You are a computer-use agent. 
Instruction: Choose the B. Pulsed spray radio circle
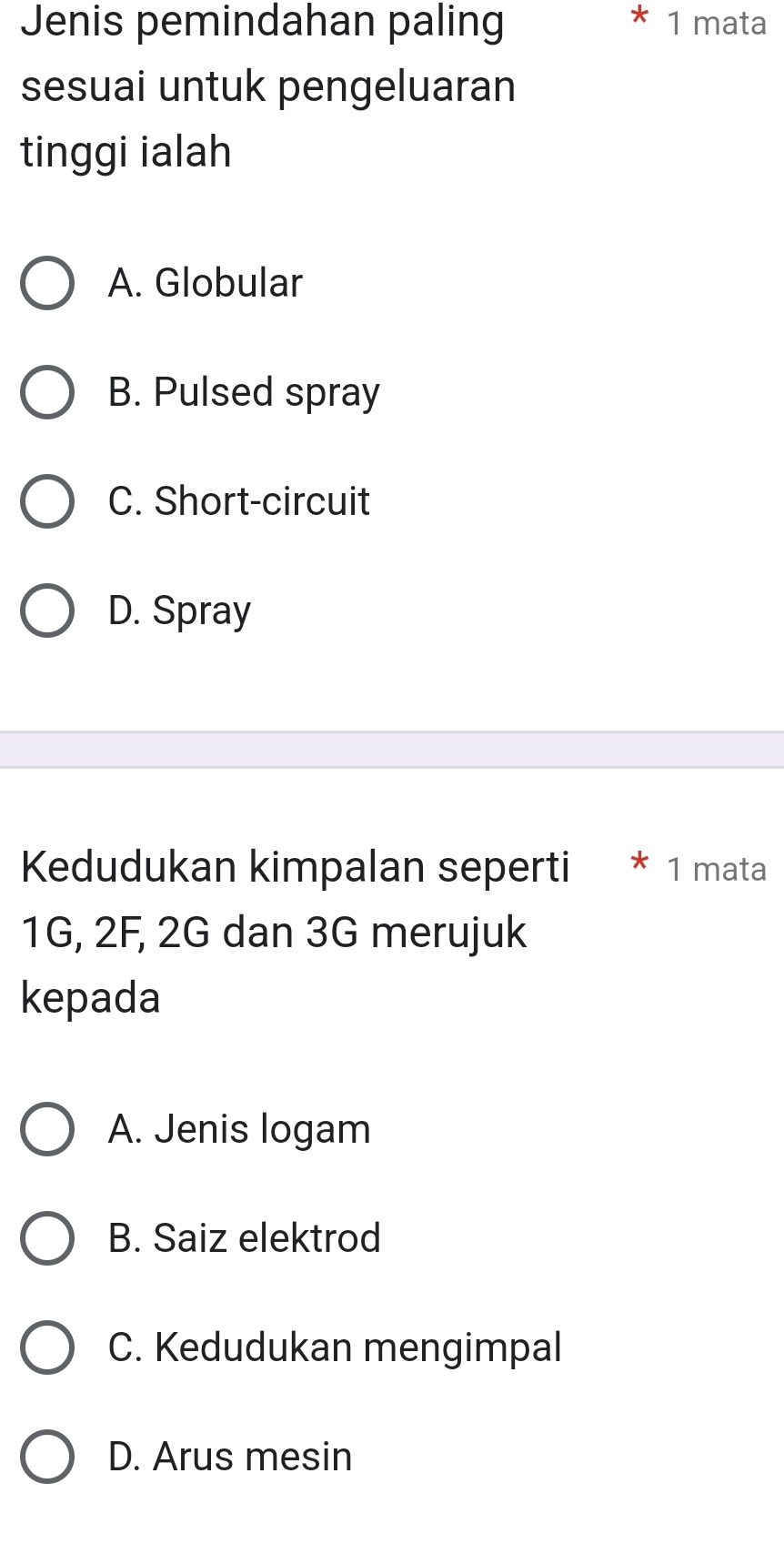[x=47, y=392]
